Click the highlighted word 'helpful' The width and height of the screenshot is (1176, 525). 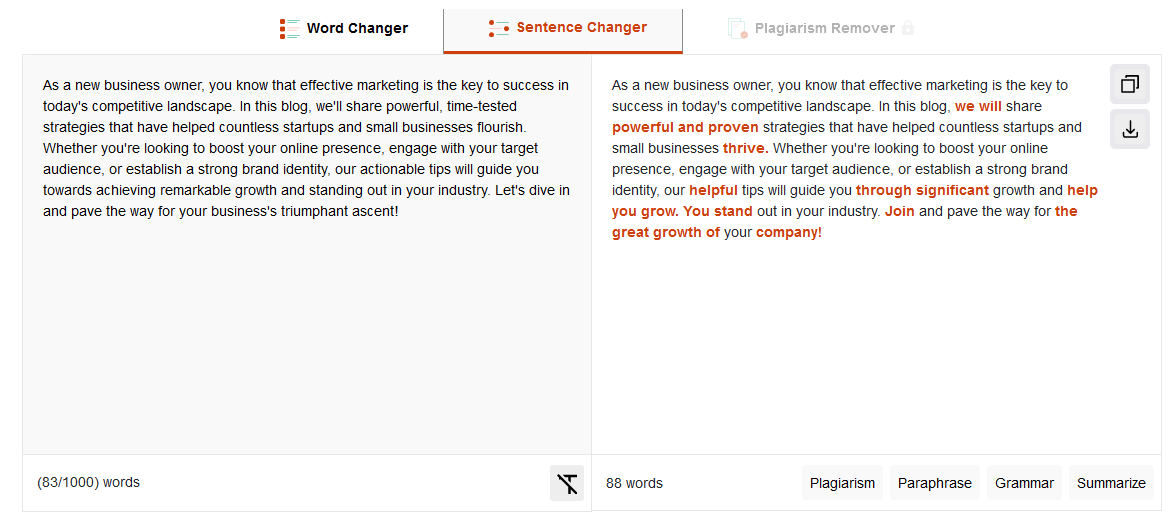pos(713,190)
